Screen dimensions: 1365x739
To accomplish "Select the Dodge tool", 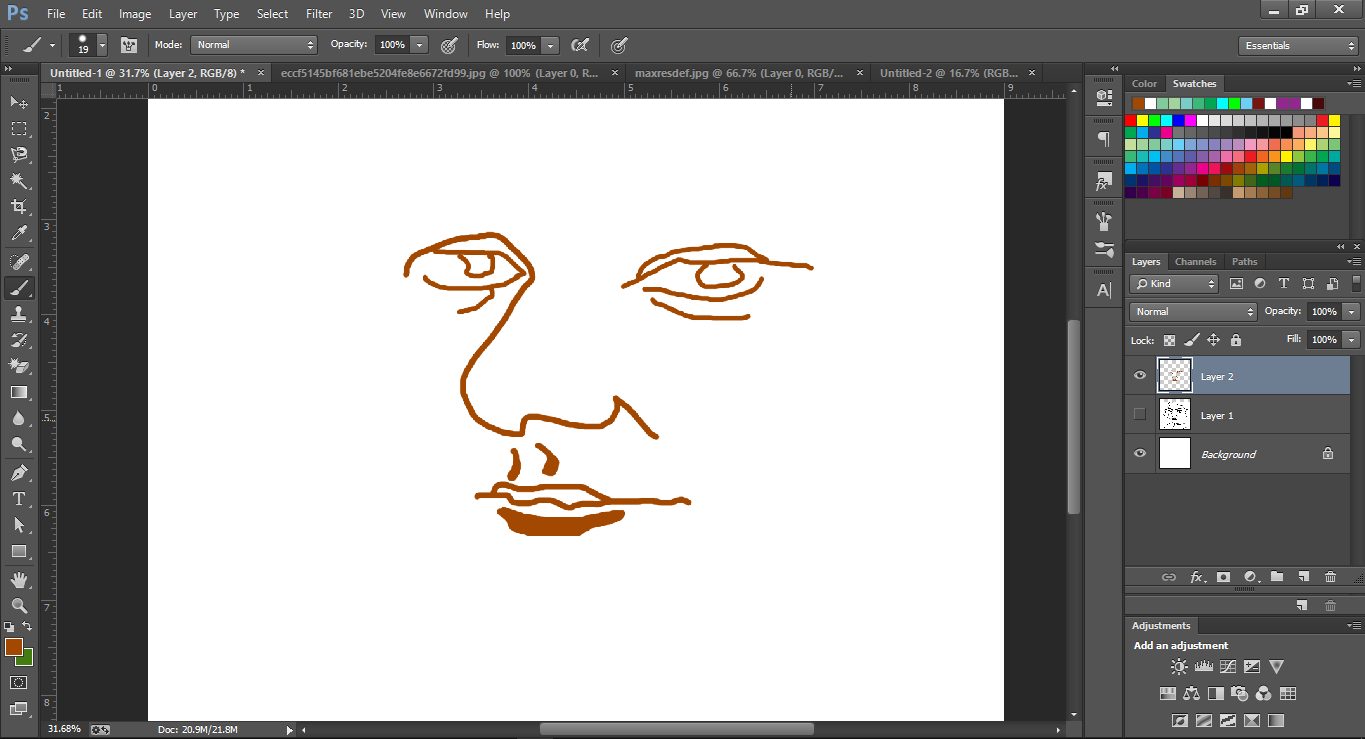I will click(x=19, y=445).
